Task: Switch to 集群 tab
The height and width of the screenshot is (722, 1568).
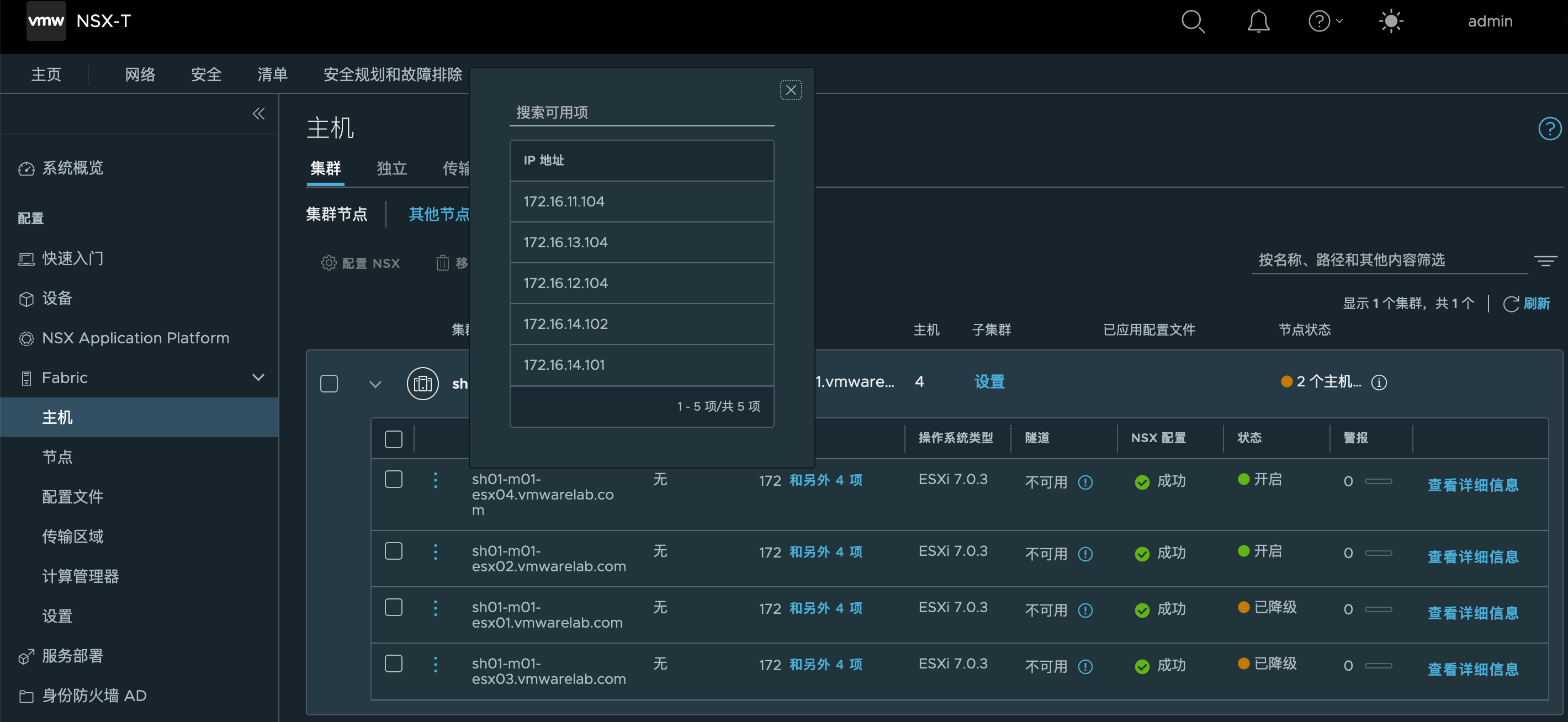Action: (x=326, y=168)
